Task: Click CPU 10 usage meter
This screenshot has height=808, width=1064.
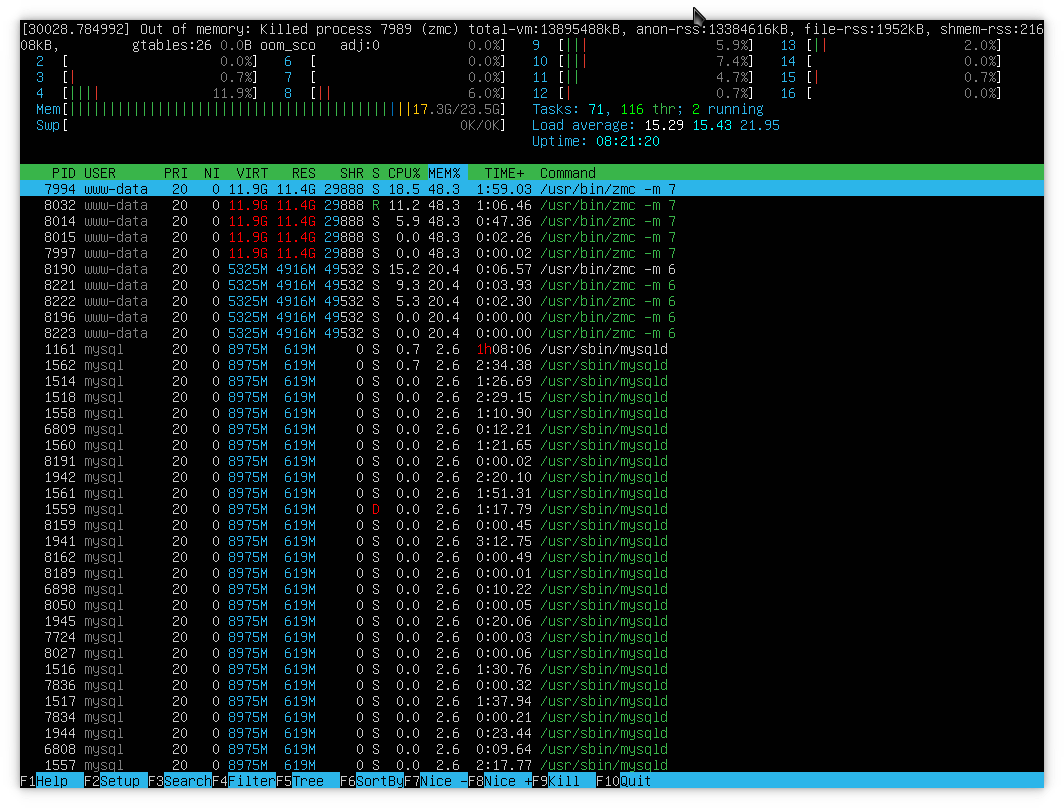Action: 643,62
